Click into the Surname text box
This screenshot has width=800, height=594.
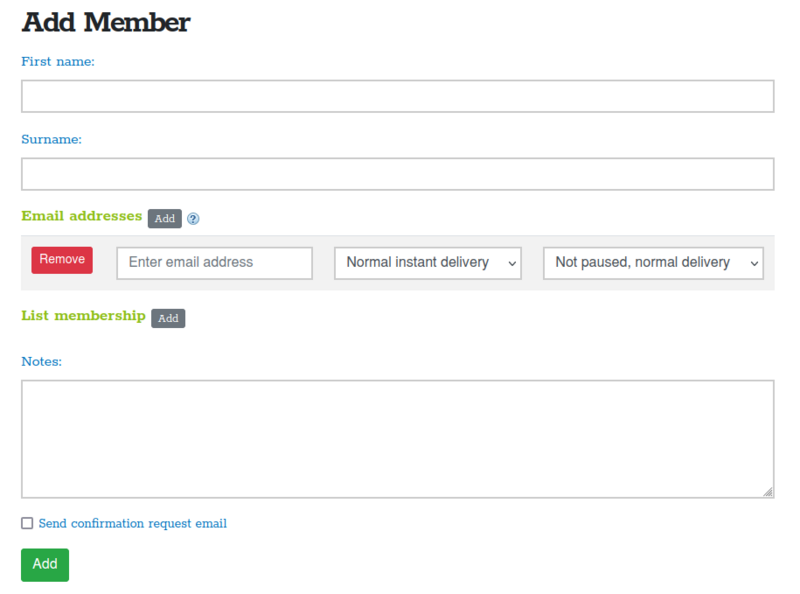tap(397, 174)
